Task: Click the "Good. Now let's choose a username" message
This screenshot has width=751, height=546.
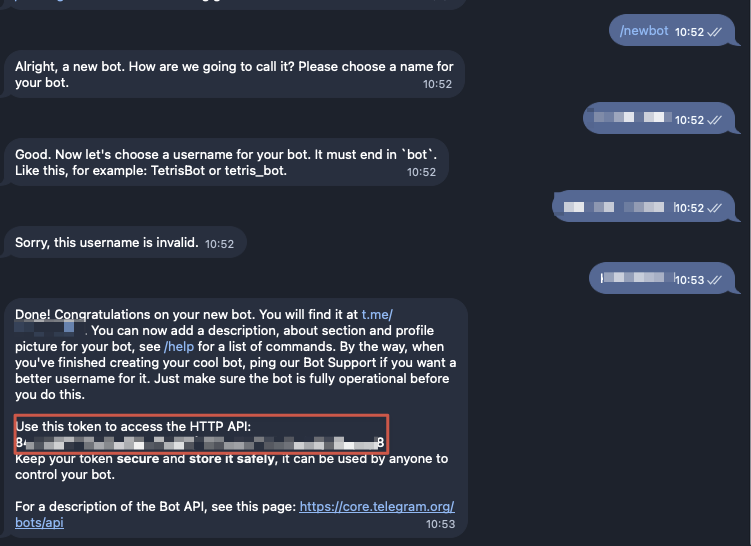Action: pyautogui.click(x=226, y=163)
